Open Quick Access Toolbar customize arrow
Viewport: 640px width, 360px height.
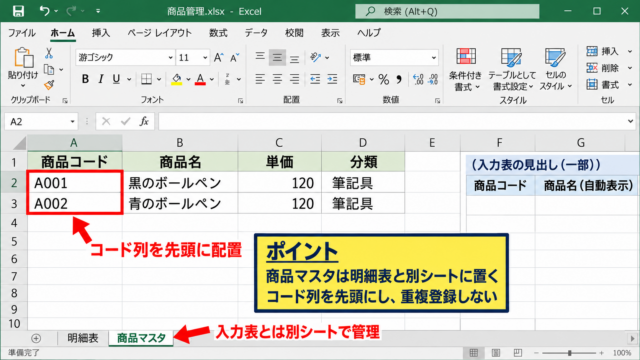(98, 11)
